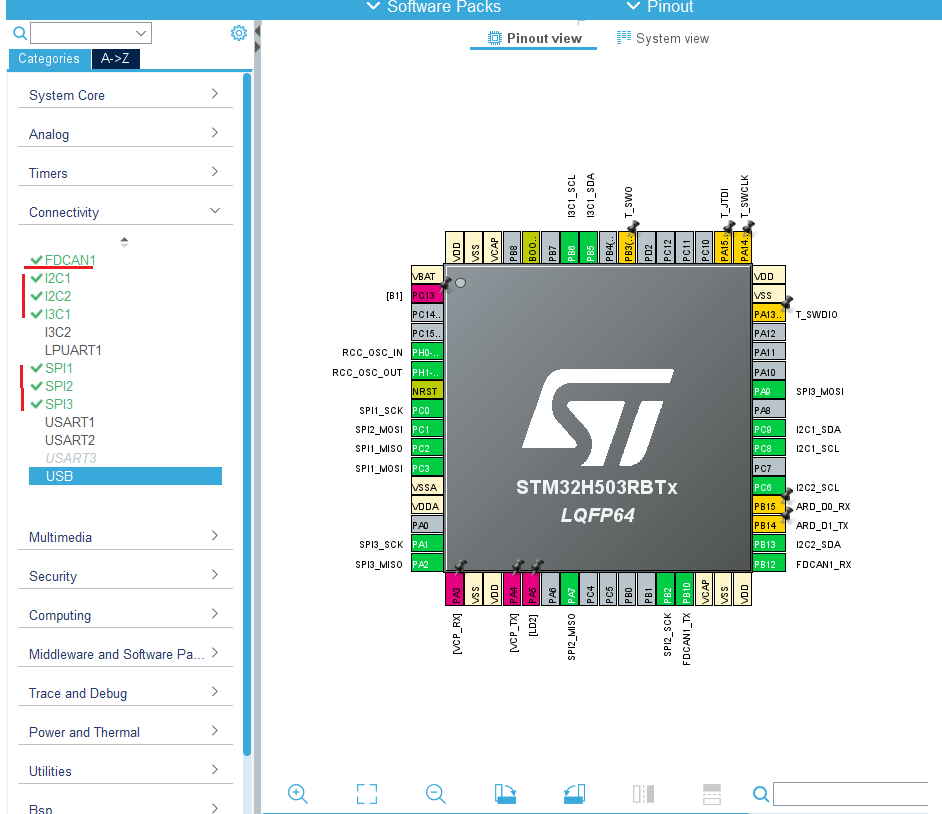Select the enabled SPI3 peripheral
Image resolution: width=942 pixels, height=814 pixels.
[52, 404]
